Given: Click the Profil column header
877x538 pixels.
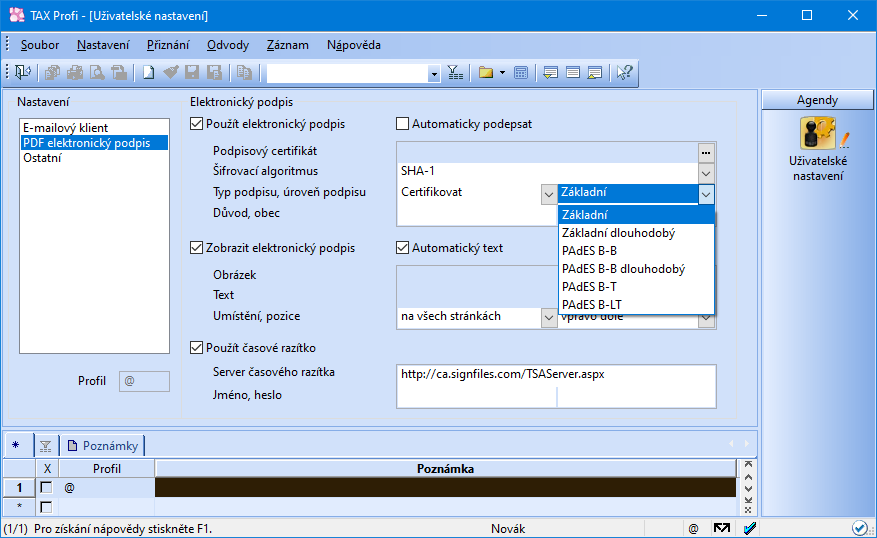Looking at the screenshot, I should coord(107,469).
